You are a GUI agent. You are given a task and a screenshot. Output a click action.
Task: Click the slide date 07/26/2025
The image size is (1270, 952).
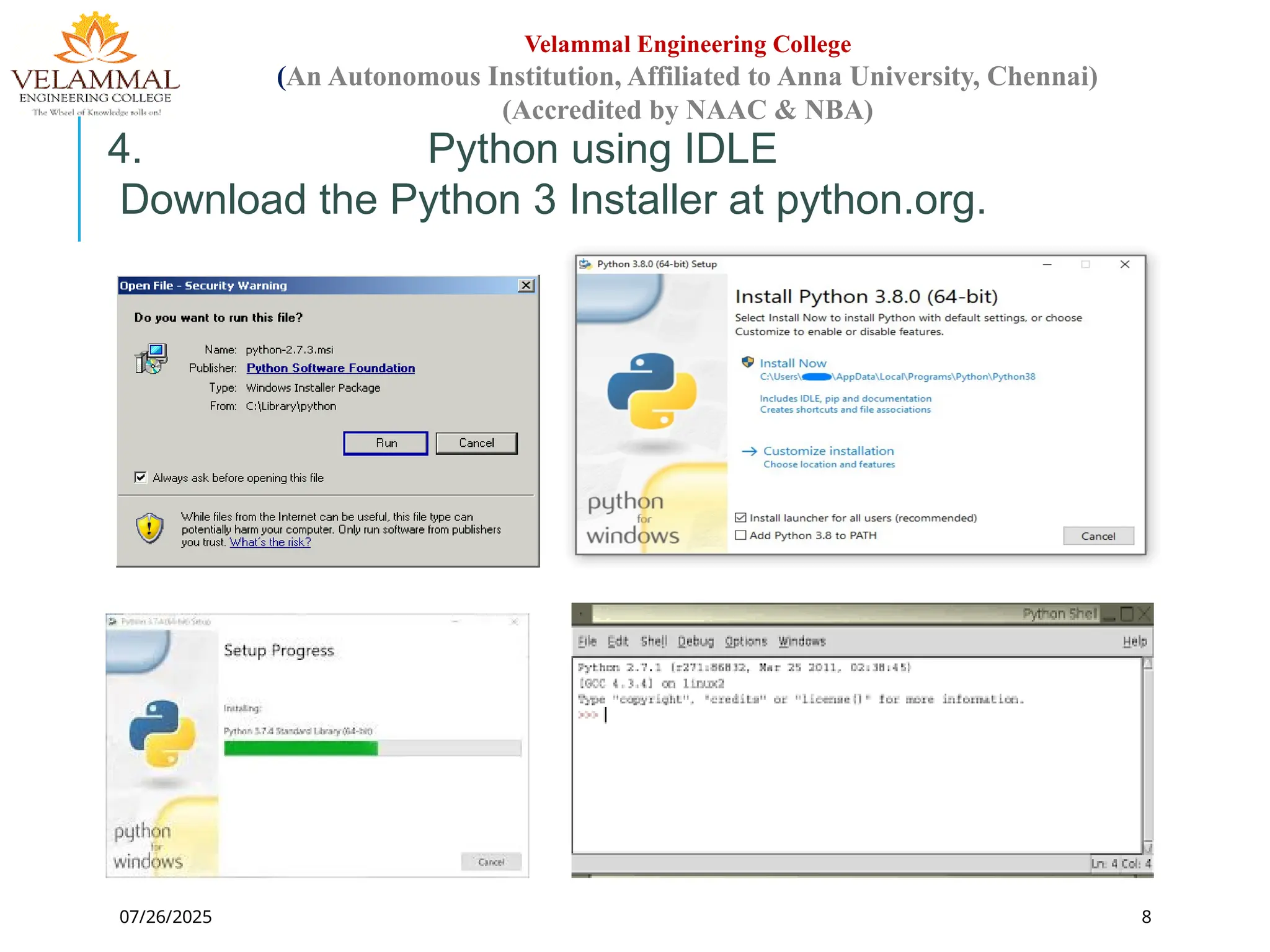coord(166,917)
